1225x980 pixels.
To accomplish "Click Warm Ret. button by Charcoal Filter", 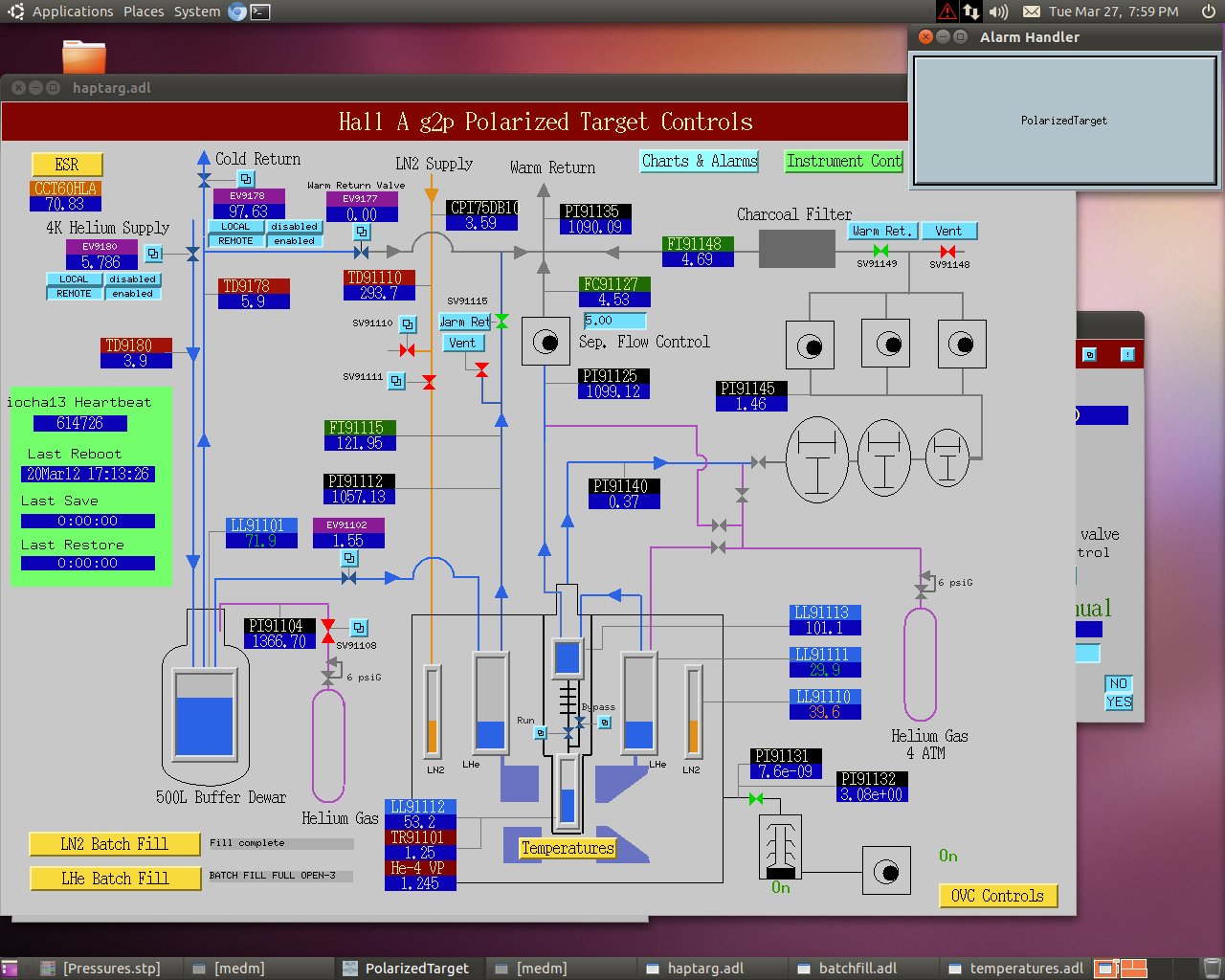I will [883, 231].
